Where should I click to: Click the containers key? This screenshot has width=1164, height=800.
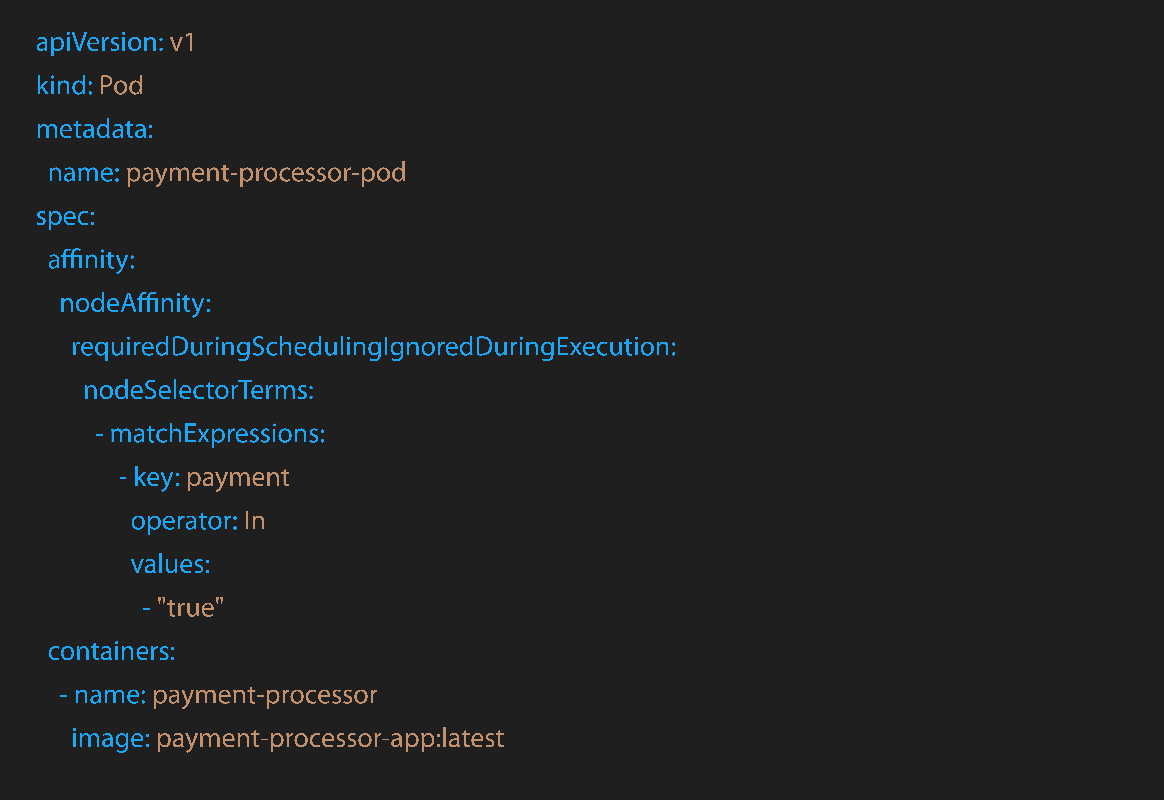[x=111, y=651]
